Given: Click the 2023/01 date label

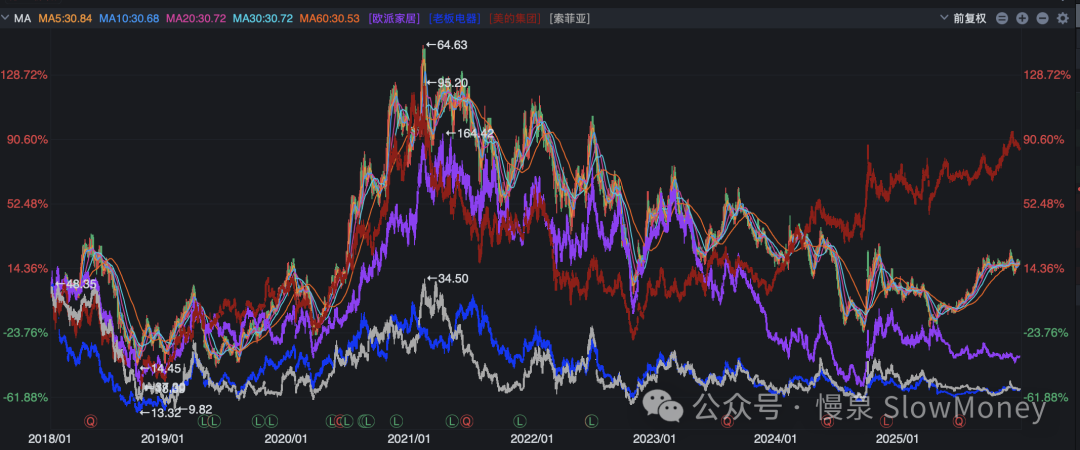Looking at the screenshot, I should click(x=654, y=438).
